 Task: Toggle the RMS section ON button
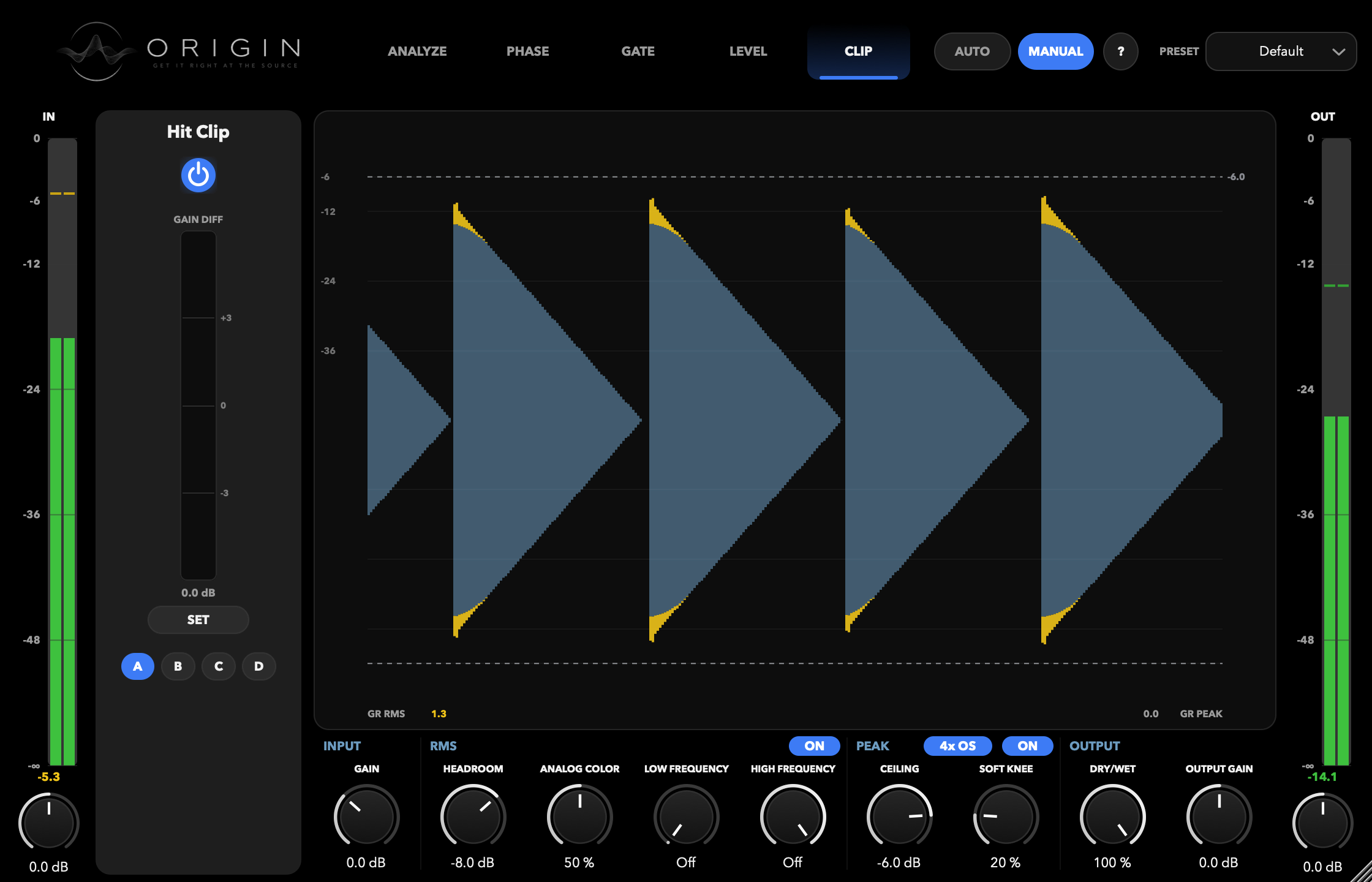[x=814, y=746]
